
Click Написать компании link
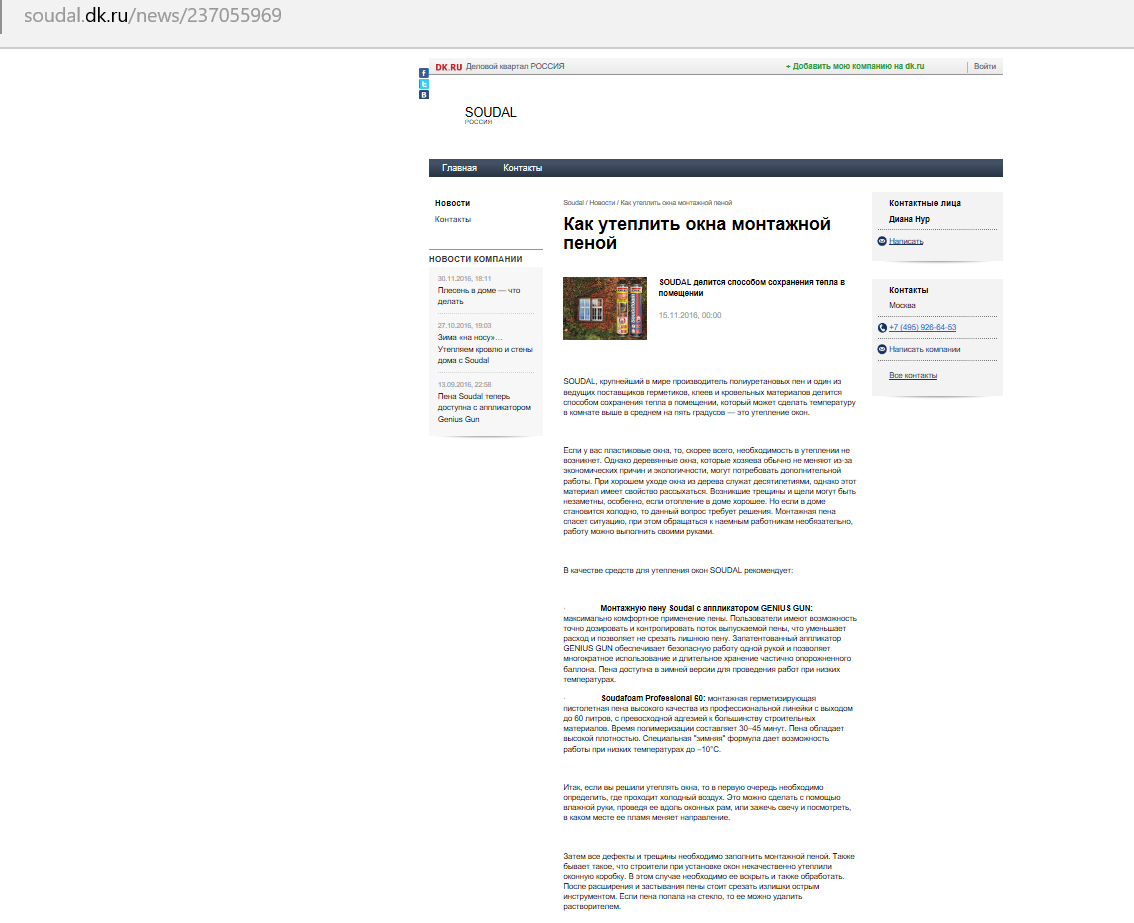point(924,349)
